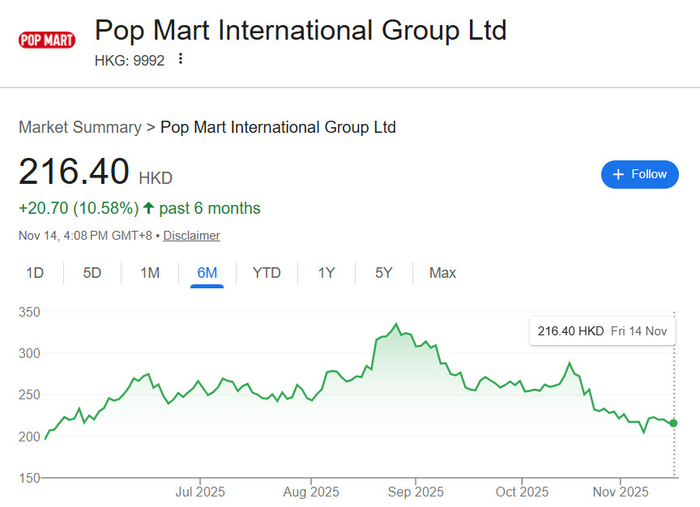The image size is (700, 507).
Task: Switch chart to YTD range
Action: [266, 272]
